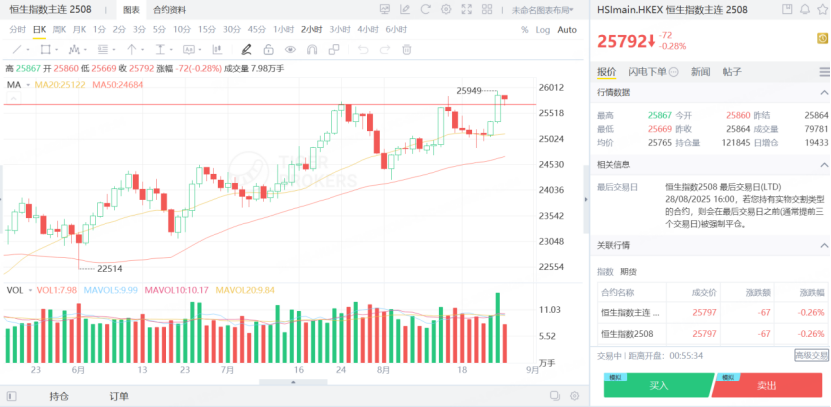
Task: Open the 帖子 tab
Action: click(x=732, y=72)
